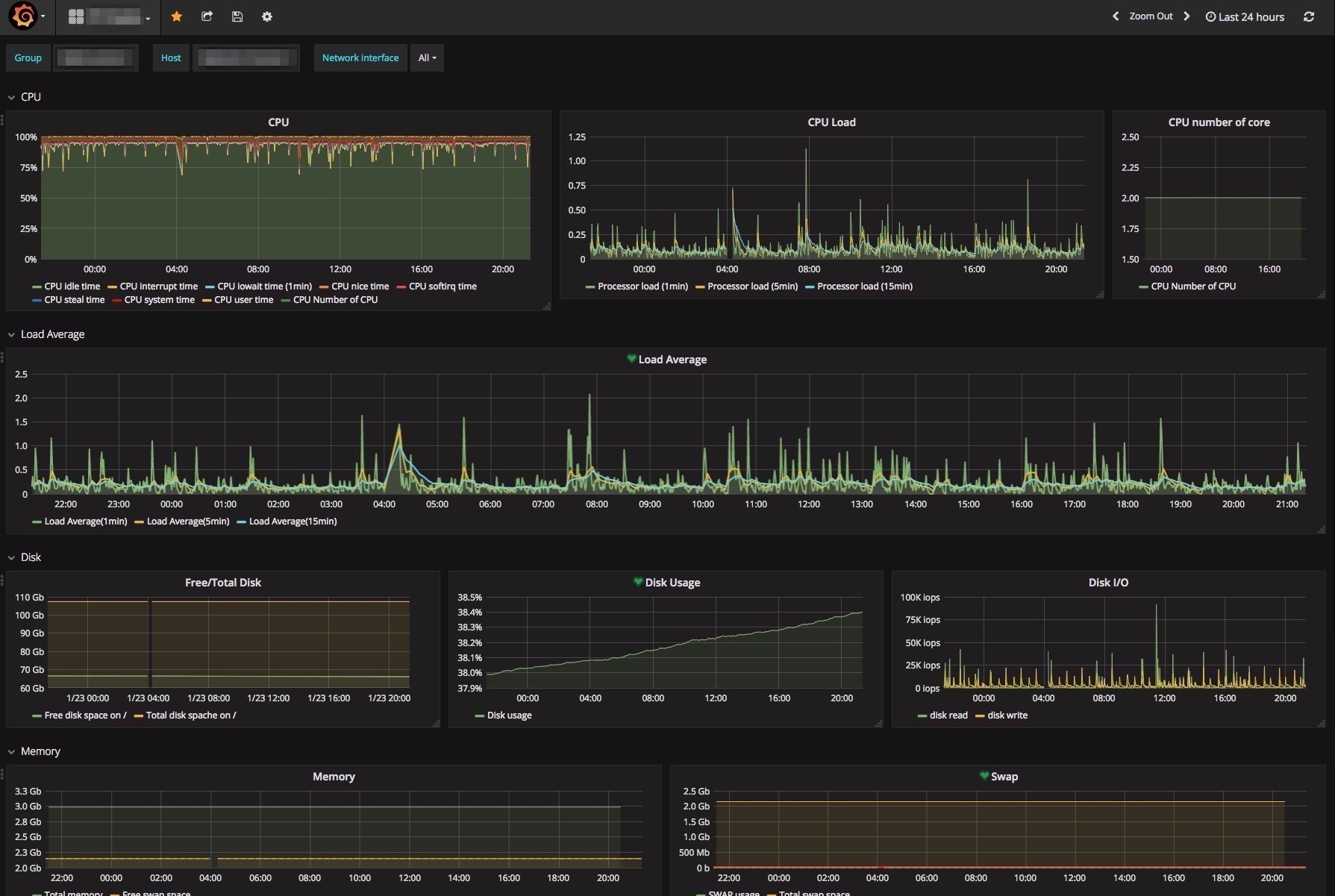Viewport: 1335px width, 896px height.
Task: Save dashboard with floppy disk icon
Action: coord(237,16)
